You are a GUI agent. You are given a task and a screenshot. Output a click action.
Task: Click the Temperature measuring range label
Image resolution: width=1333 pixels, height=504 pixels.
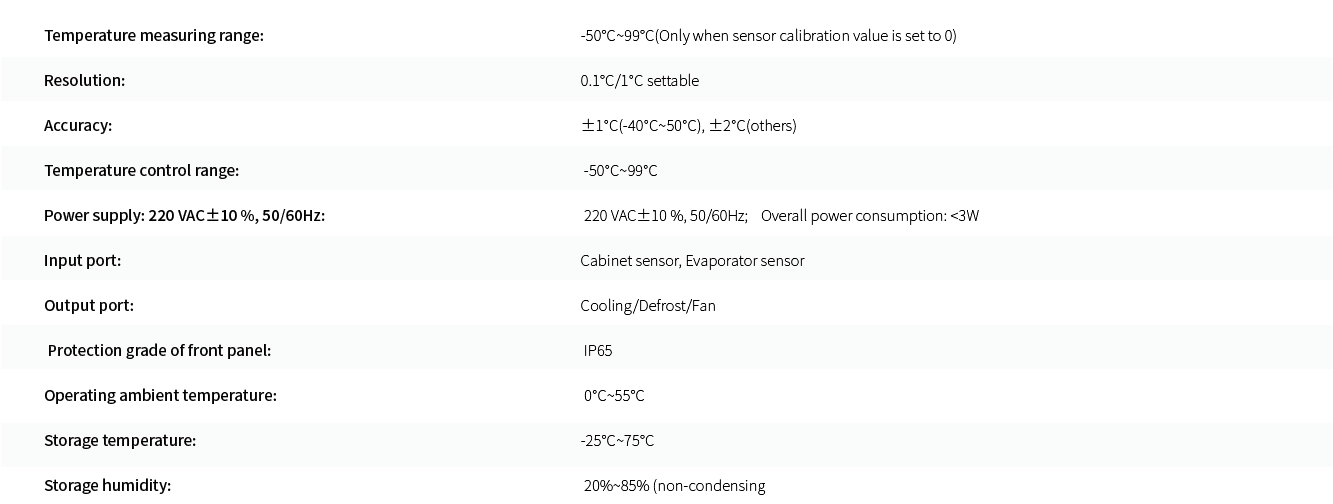coord(154,36)
